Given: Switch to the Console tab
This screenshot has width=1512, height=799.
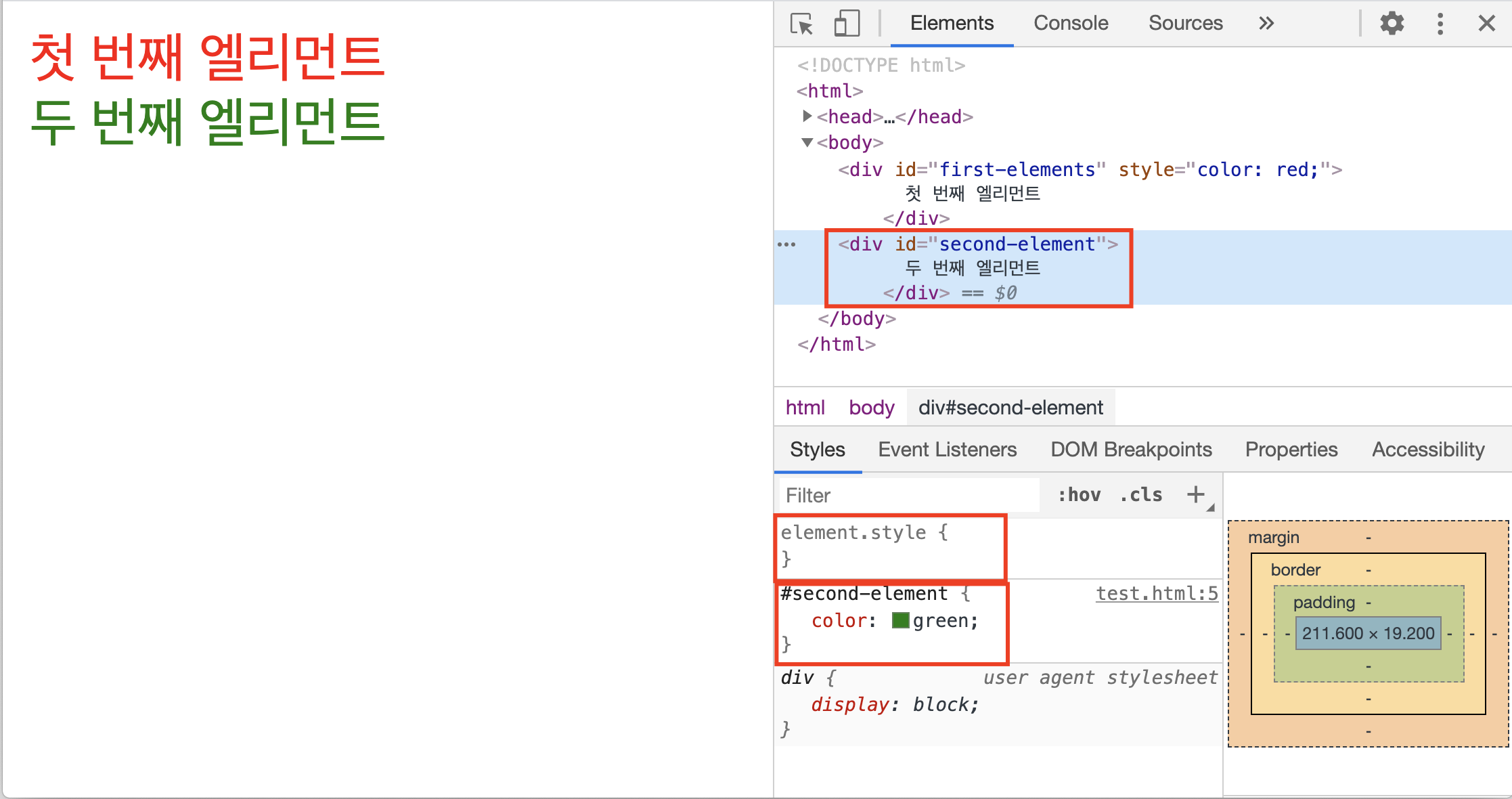Looking at the screenshot, I should coord(1071,24).
